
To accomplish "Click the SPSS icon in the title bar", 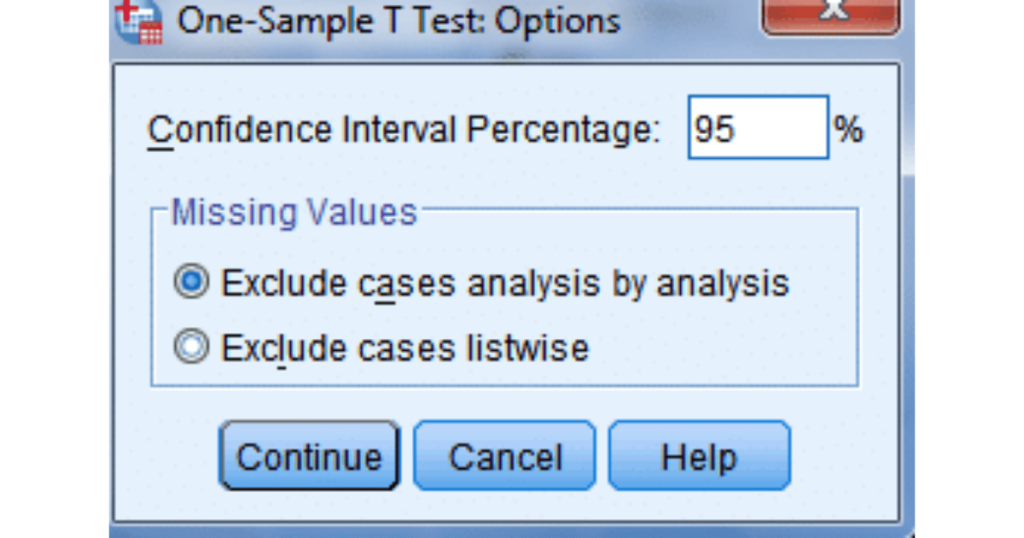I will (x=138, y=20).
